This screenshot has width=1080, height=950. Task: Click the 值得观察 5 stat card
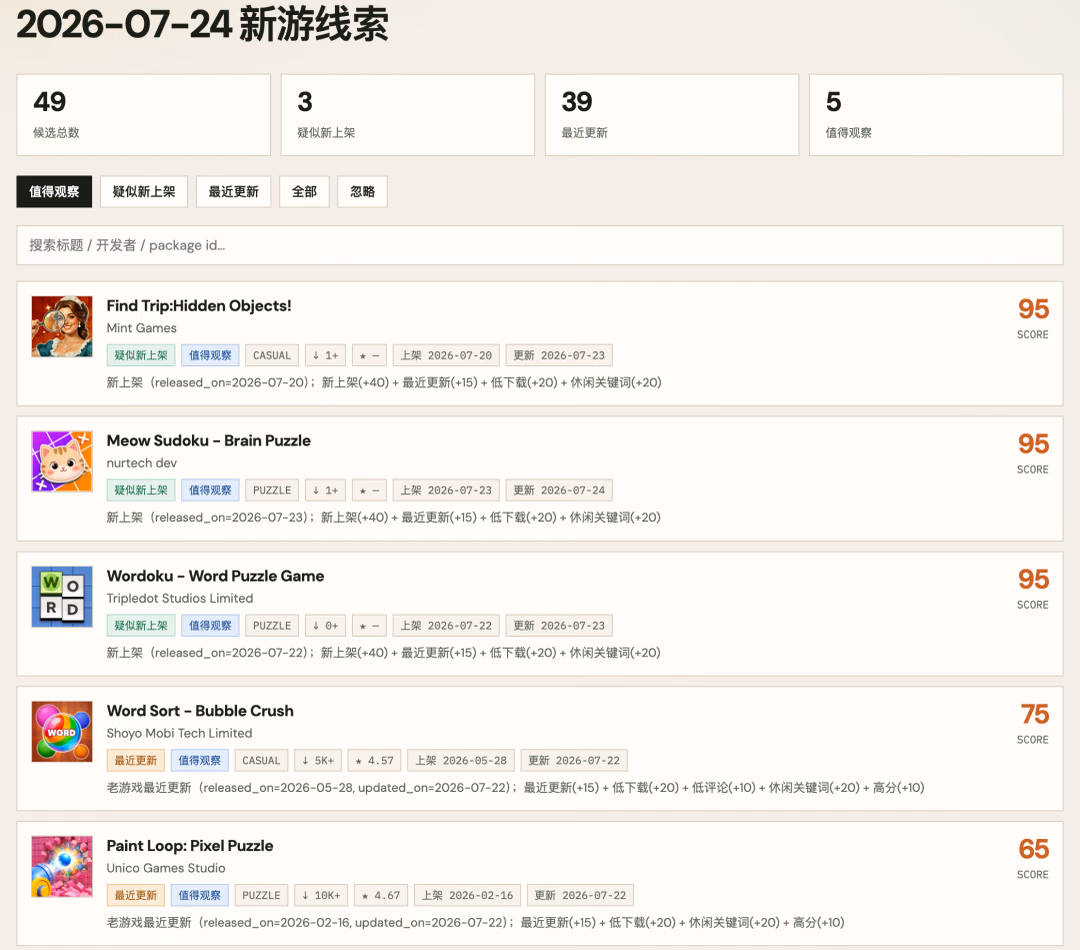point(936,115)
